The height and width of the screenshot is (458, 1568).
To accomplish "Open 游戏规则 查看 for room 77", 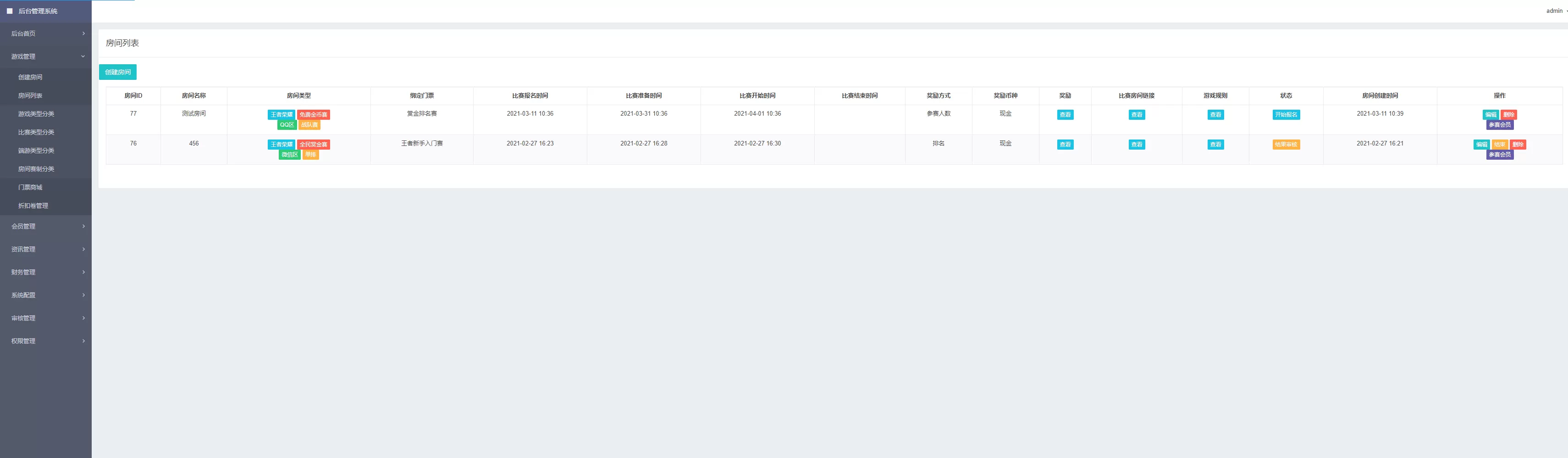I will tap(1215, 115).
